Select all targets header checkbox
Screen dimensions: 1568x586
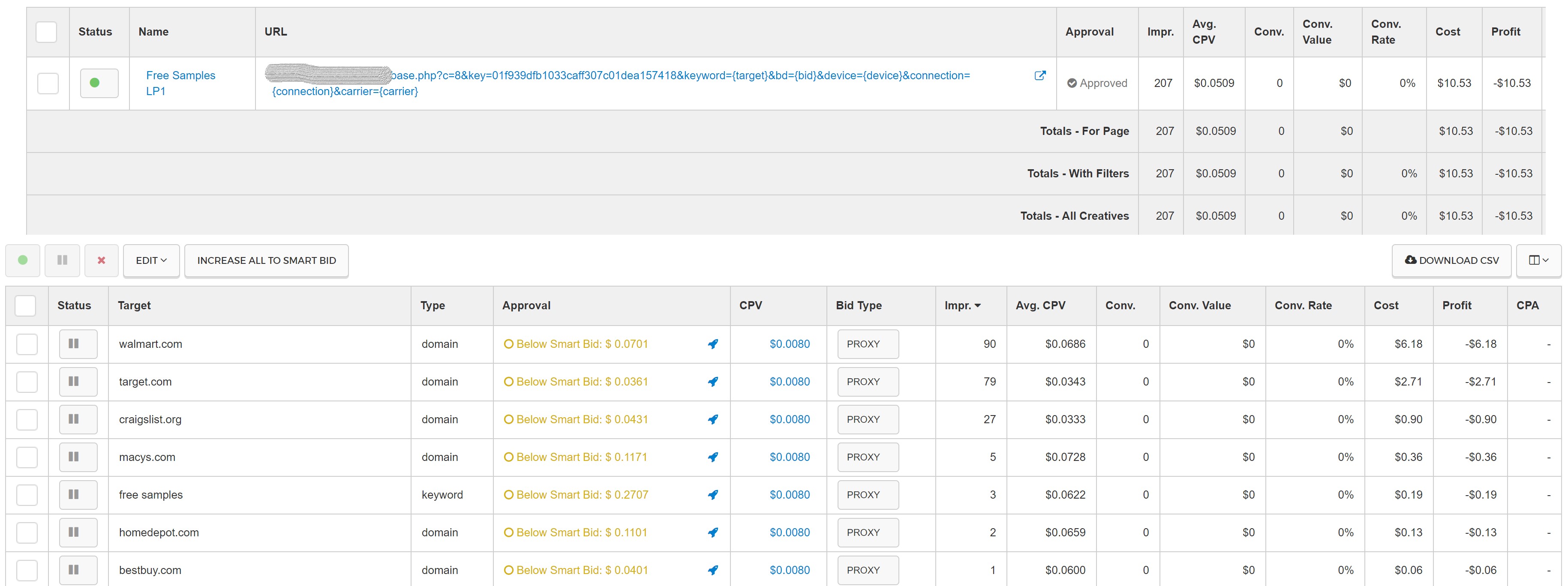coord(26,305)
